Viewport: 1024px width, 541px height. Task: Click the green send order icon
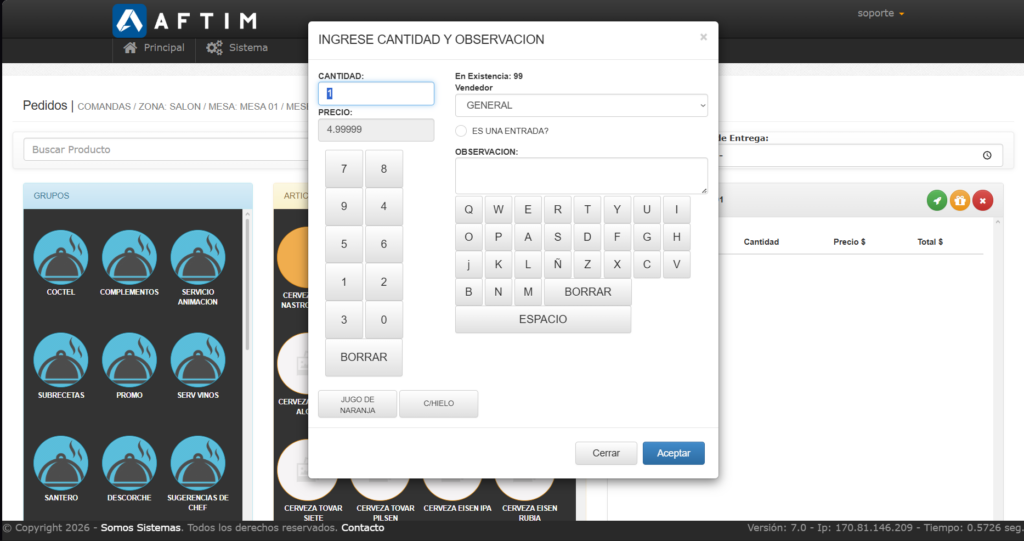[937, 201]
